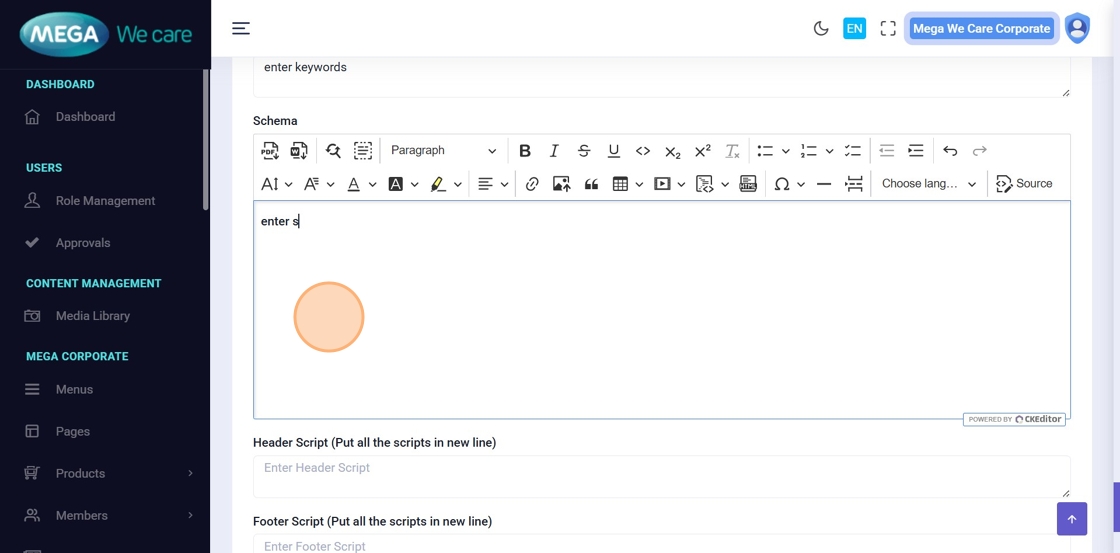Switch to dark mode with moon icon
Image resolution: width=1120 pixels, height=553 pixels.
click(821, 29)
